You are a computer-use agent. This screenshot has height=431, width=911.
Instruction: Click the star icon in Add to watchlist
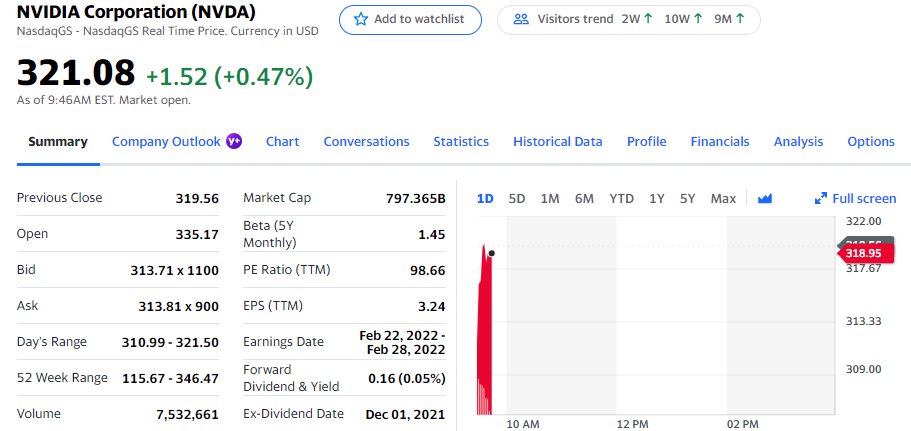tap(361, 19)
